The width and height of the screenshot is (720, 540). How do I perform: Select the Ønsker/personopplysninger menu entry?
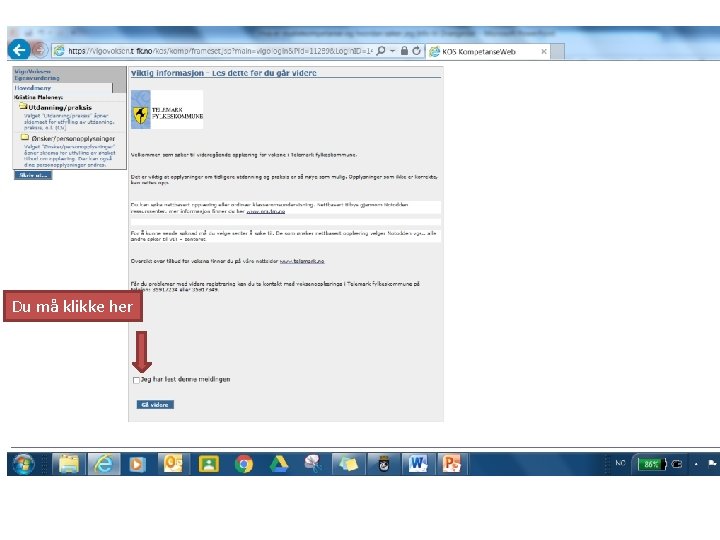[x=73, y=138]
